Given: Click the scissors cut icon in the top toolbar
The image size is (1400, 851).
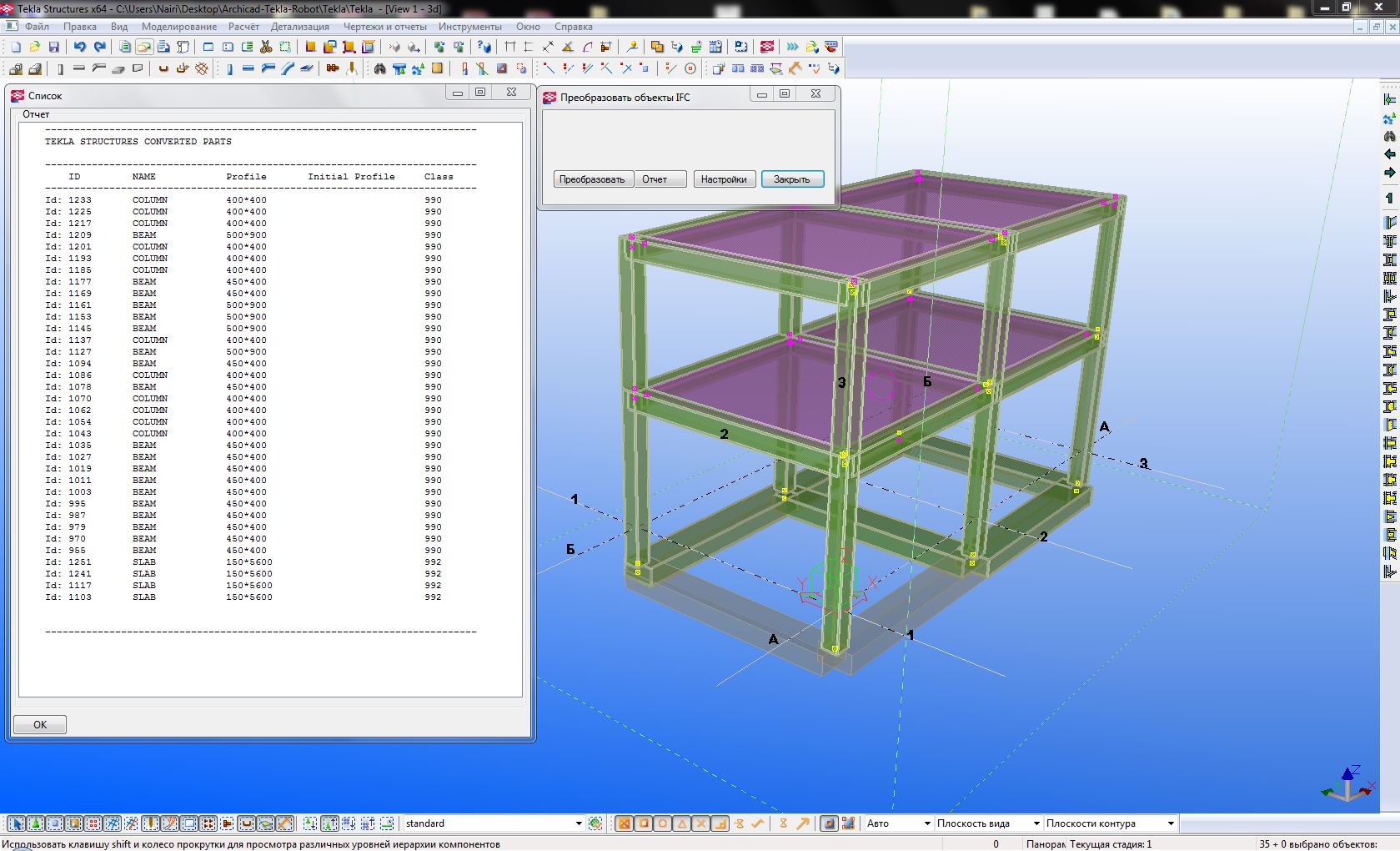Looking at the screenshot, I should (266, 48).
